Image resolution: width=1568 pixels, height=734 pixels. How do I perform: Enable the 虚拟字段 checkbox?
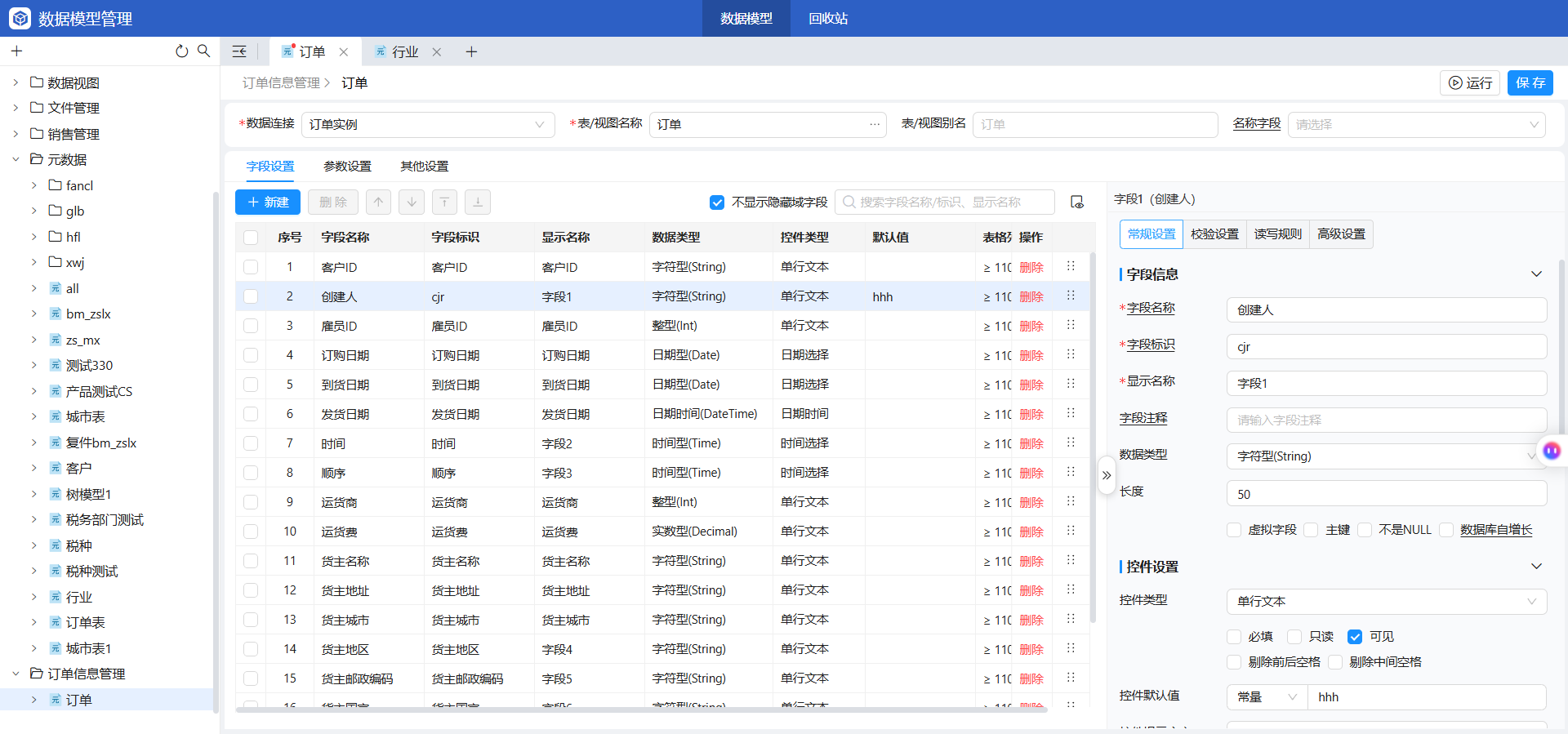(1234, 530)
